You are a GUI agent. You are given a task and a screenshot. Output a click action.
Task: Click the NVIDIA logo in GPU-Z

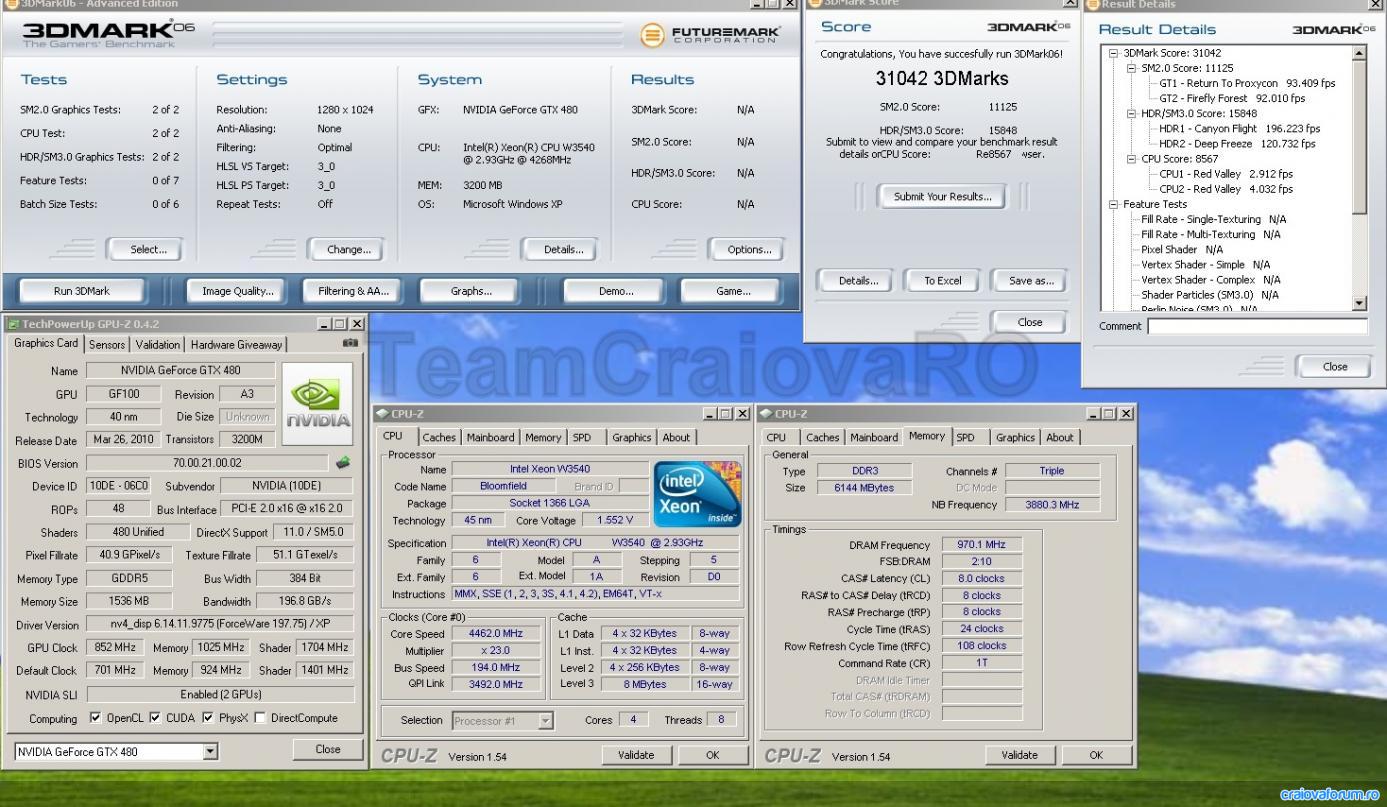click(x=318, y=403)
